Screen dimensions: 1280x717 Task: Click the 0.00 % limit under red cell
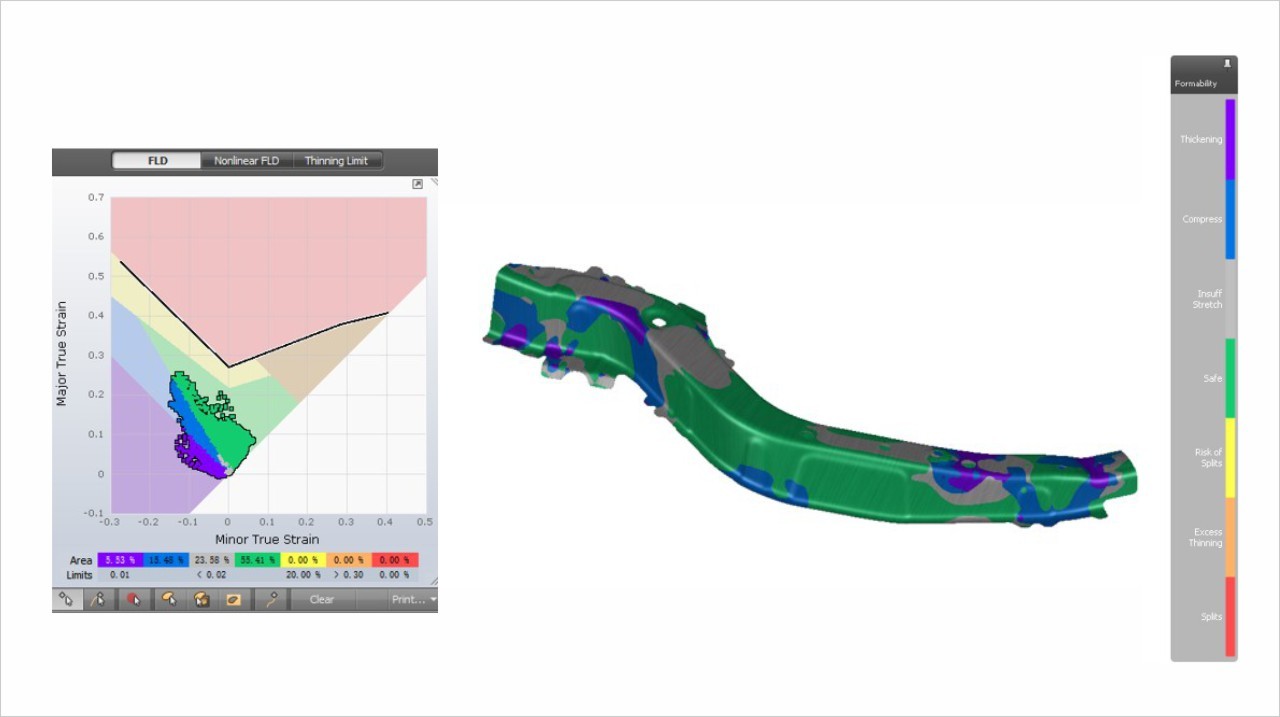point(394,575)
